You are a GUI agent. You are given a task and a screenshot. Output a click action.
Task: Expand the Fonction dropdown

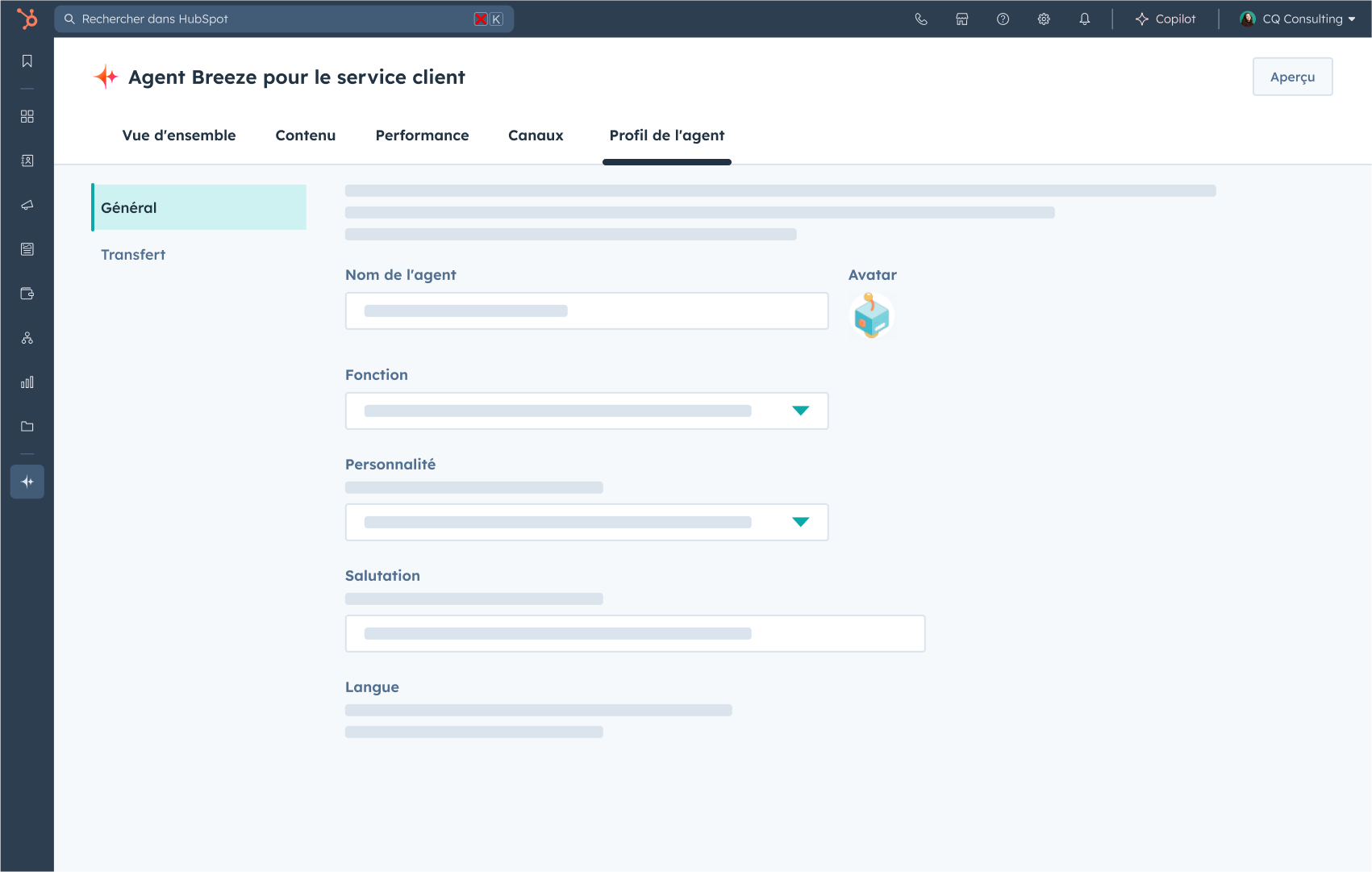click(586, 411)
